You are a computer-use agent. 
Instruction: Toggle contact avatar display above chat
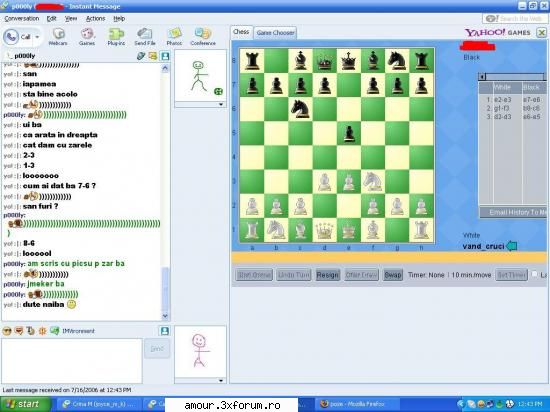(165, 56)
